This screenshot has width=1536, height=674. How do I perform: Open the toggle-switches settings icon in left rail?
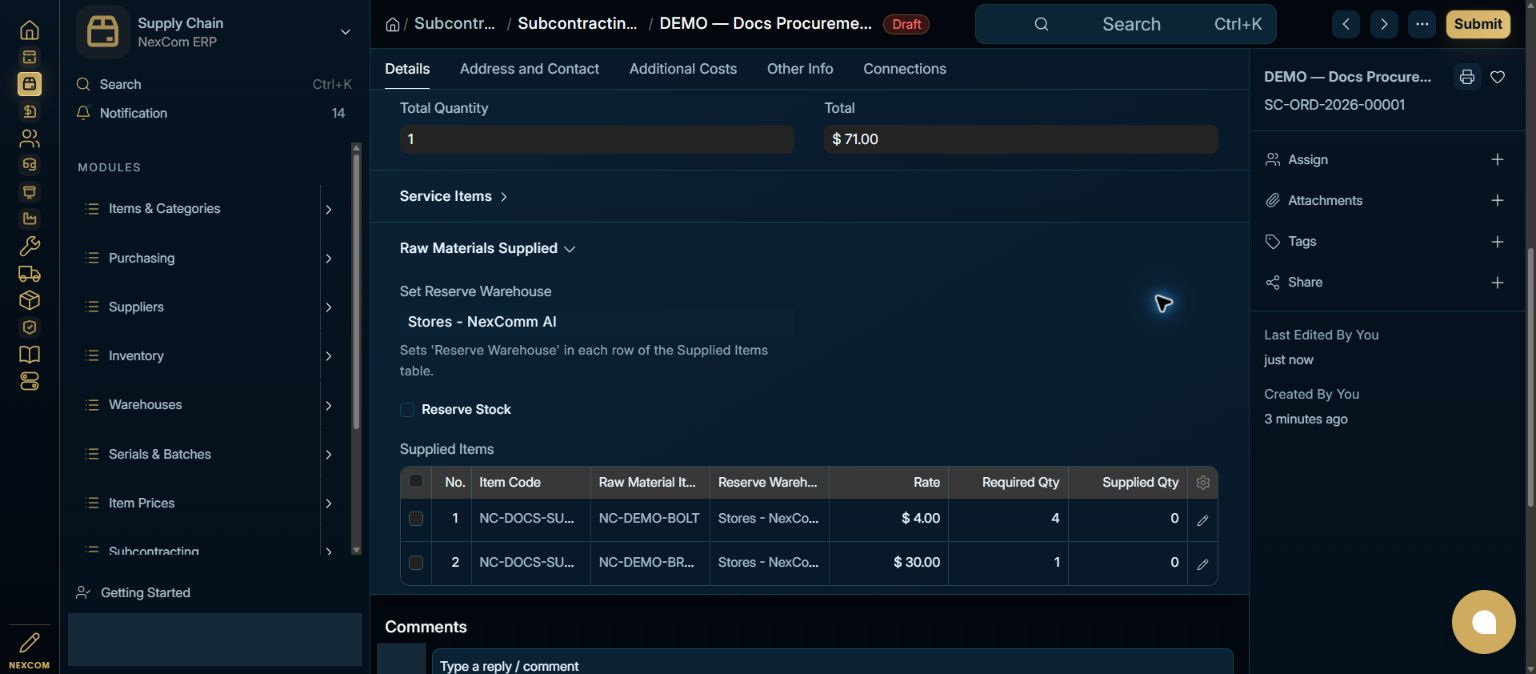pyautogui.click(x=29, y=381)
